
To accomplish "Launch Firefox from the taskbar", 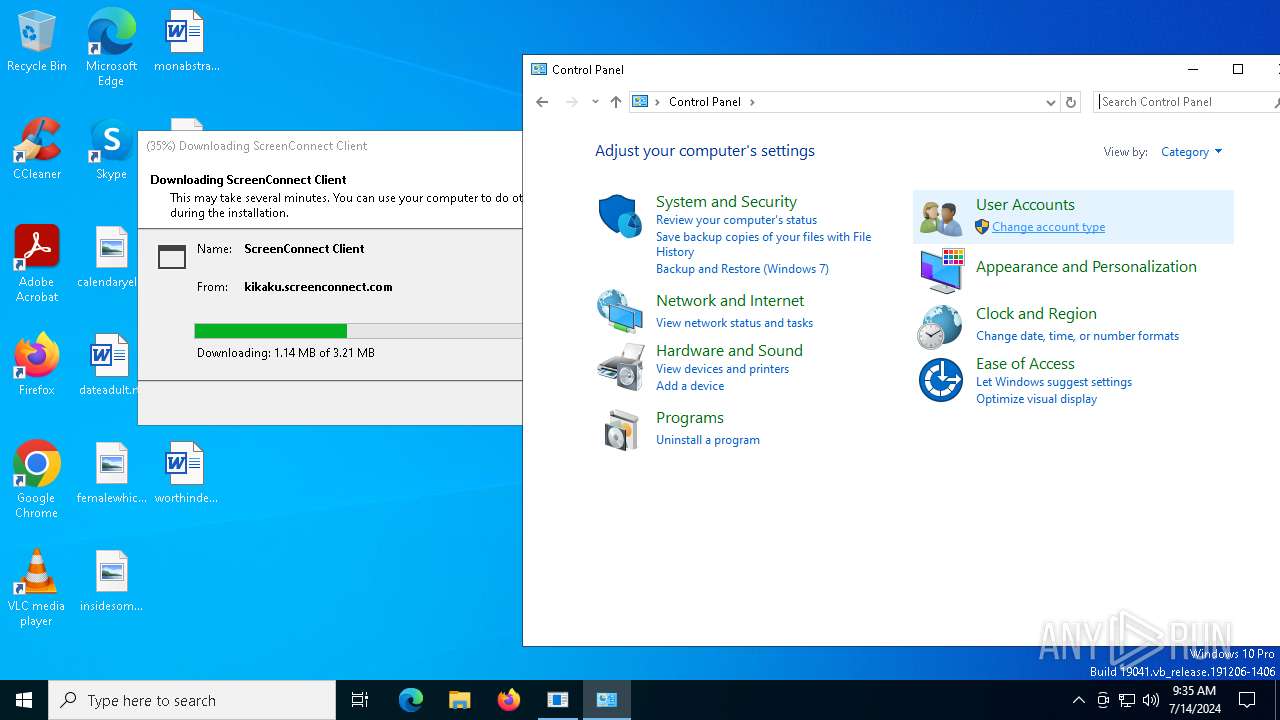I will 509,700.
